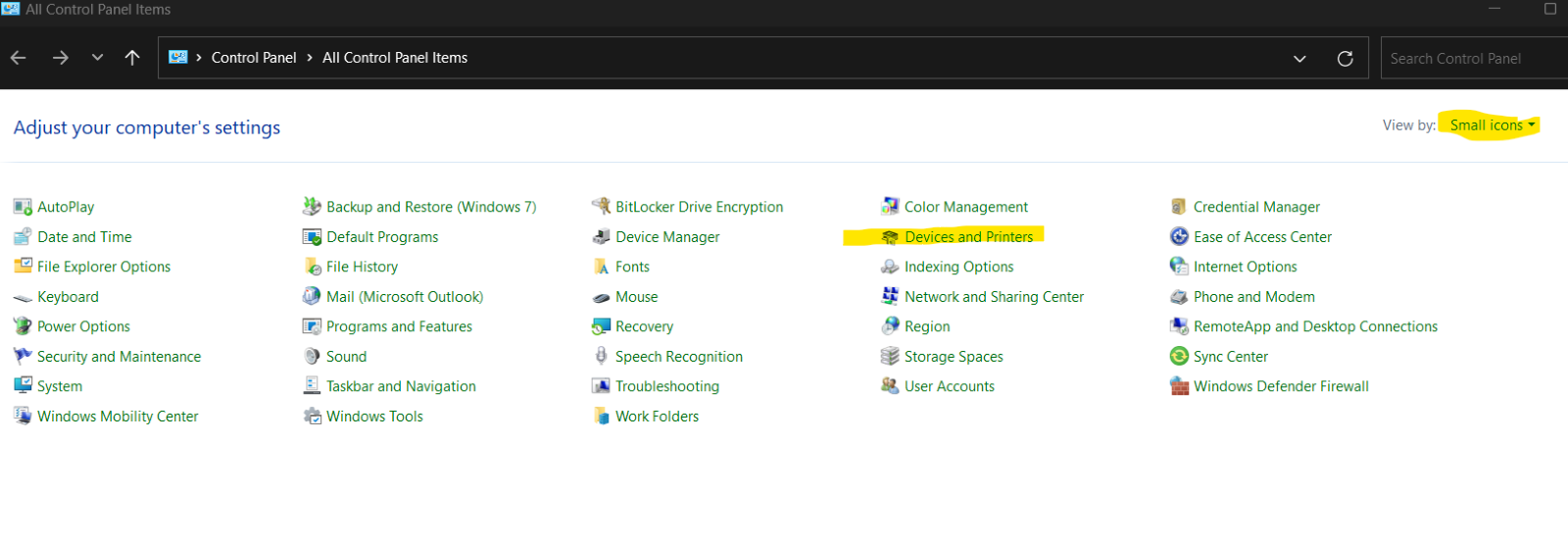
Task: Open the Sync Center link
Action: pyautogui.click(x=1231, y=357)
